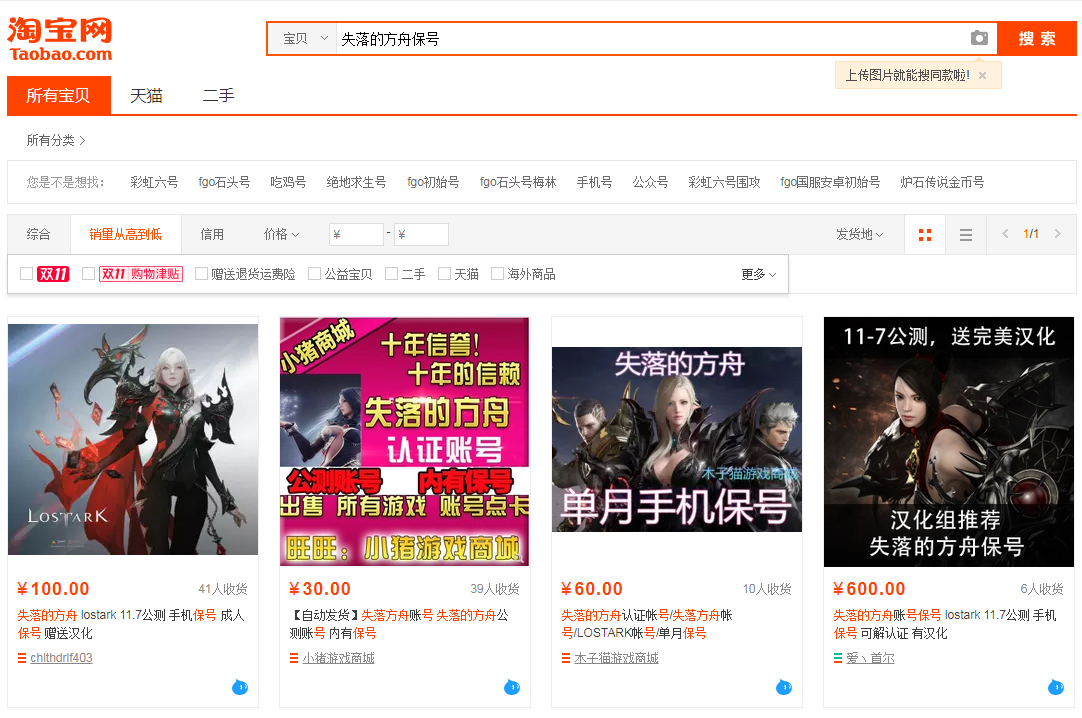Switch to list view icon
The height and width of the screenshot is (718, 1082).
(966, 235)
